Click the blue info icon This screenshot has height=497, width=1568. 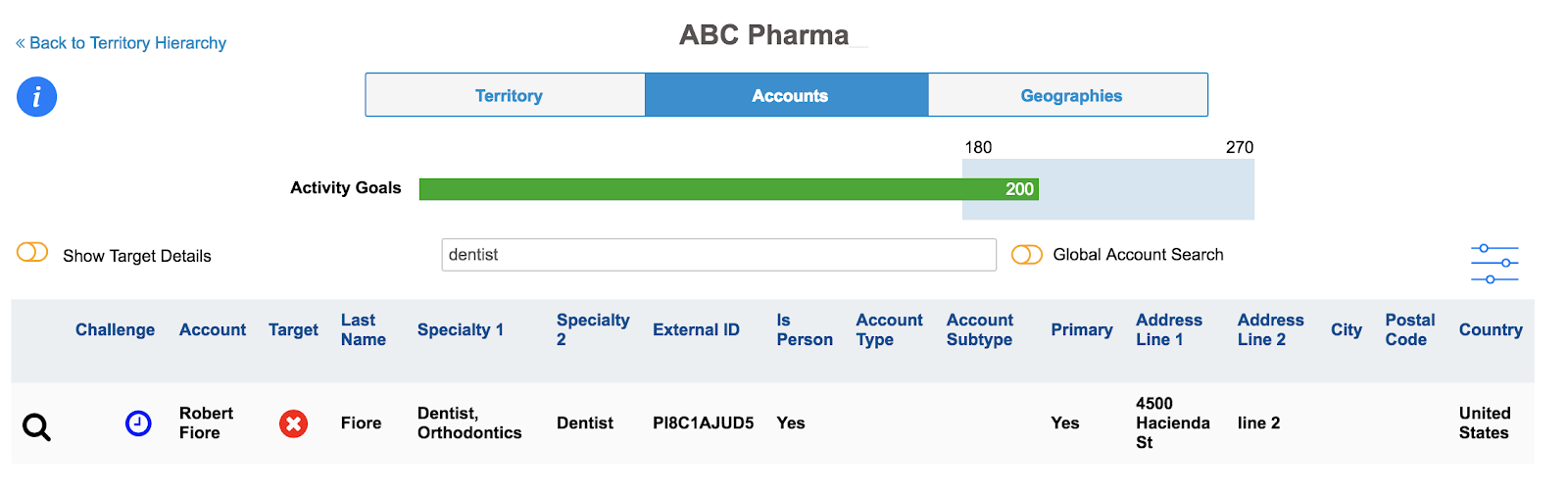tap(36, 97)
